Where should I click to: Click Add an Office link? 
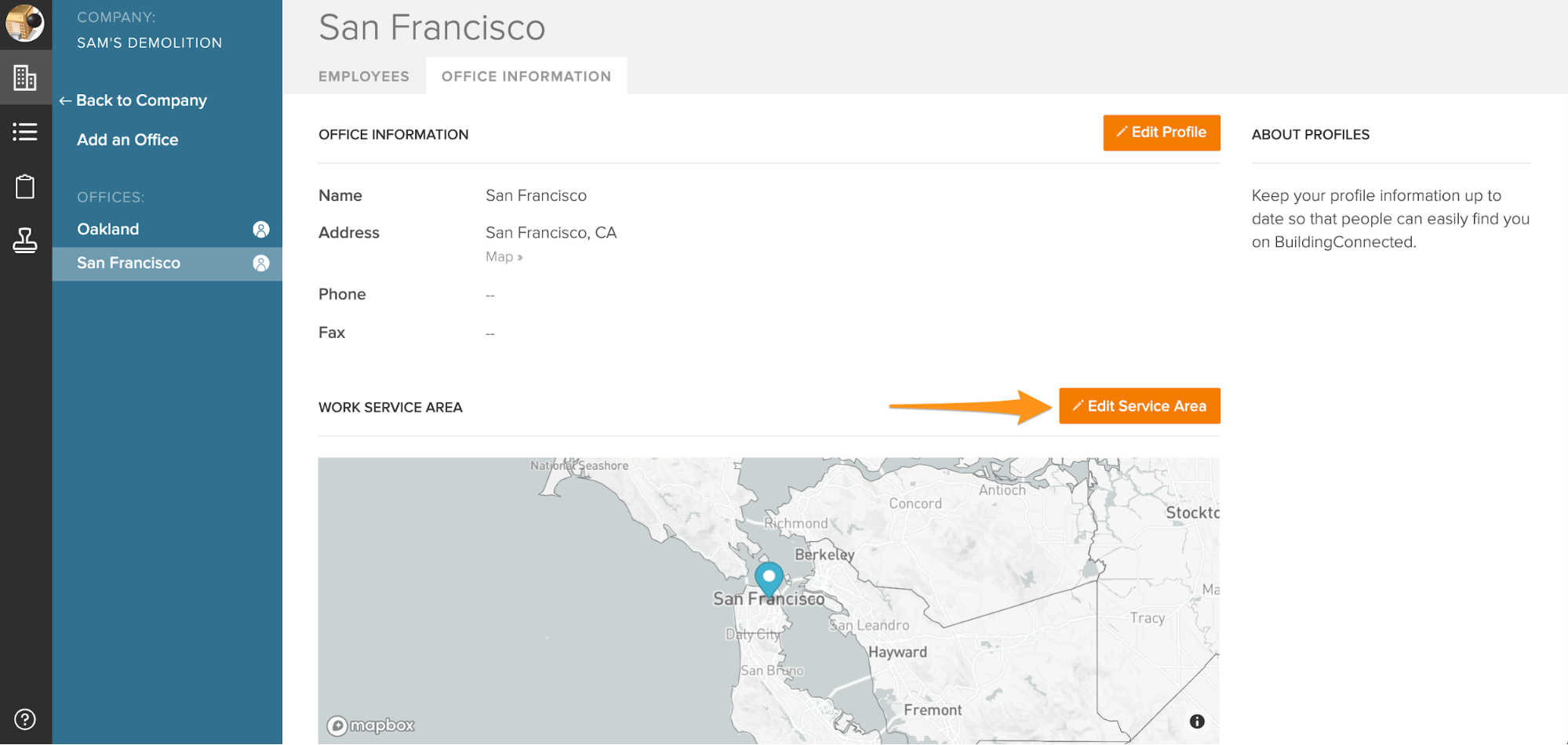[x=128, y=140]
